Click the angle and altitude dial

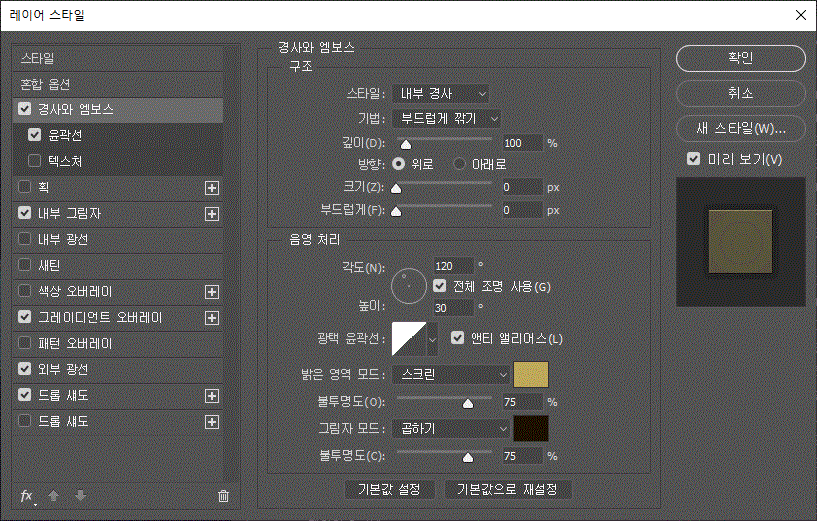(409, 286)
